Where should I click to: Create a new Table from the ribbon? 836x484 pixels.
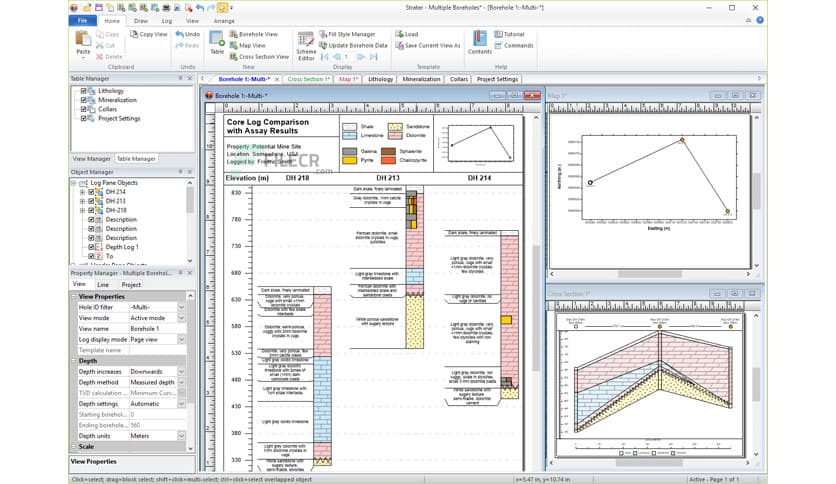point(217,42)
